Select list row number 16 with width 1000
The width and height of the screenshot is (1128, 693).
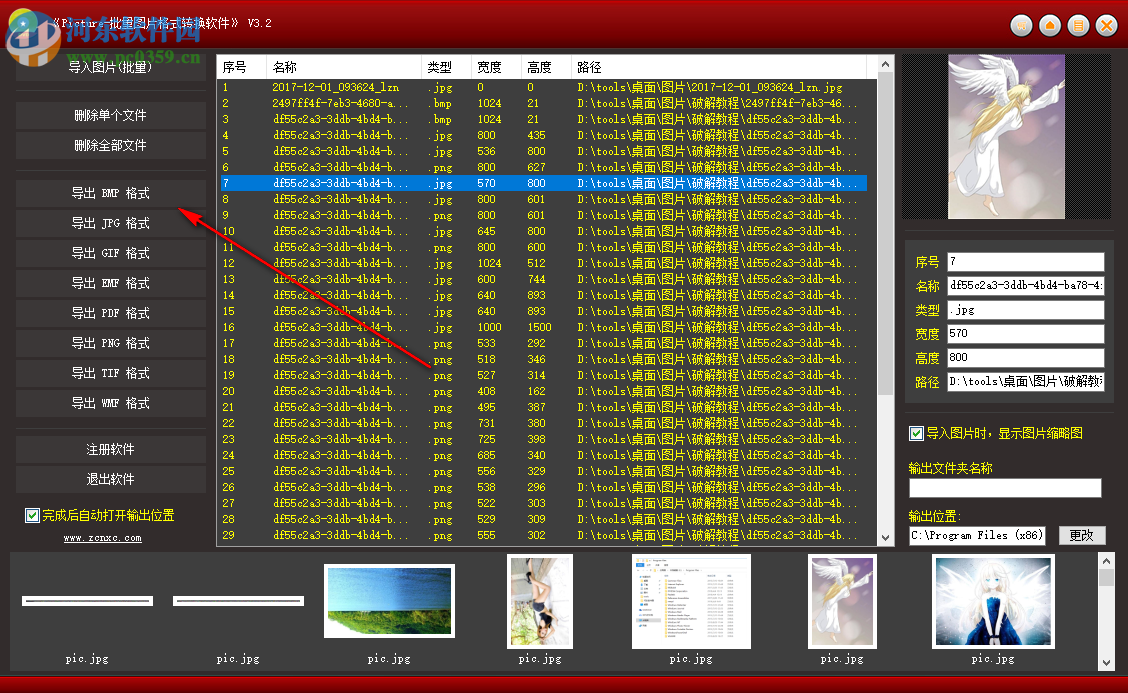pyautogui.click(x=544, y=327)
